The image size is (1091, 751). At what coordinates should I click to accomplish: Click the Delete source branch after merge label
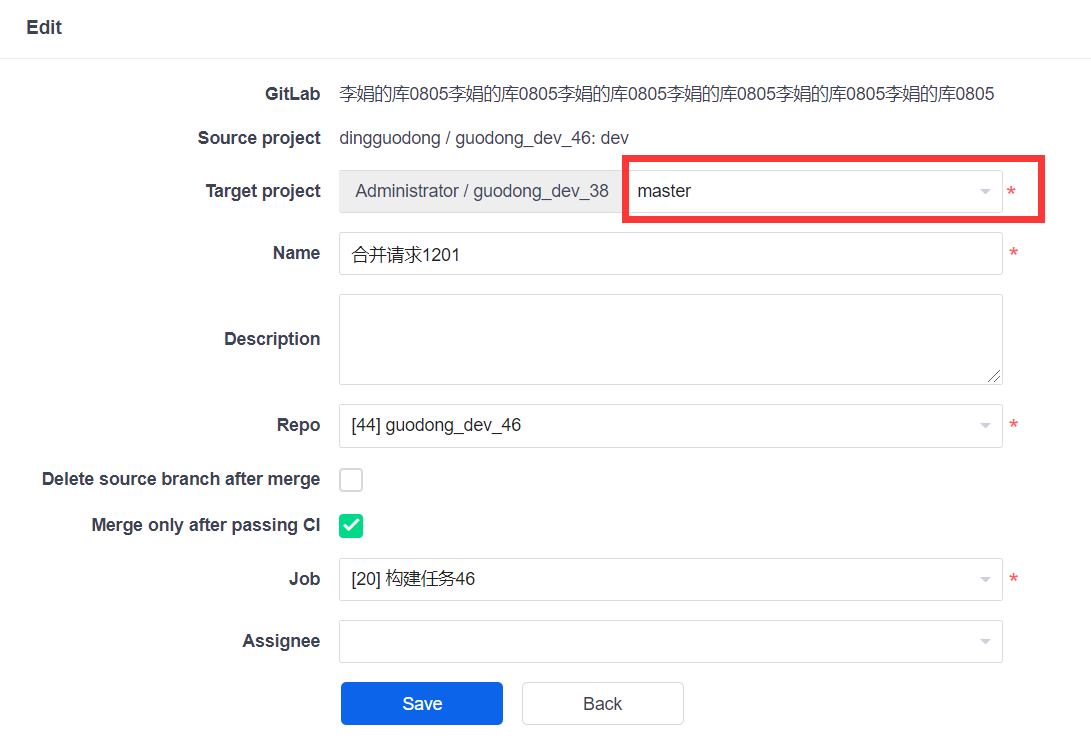pos(181,480)
